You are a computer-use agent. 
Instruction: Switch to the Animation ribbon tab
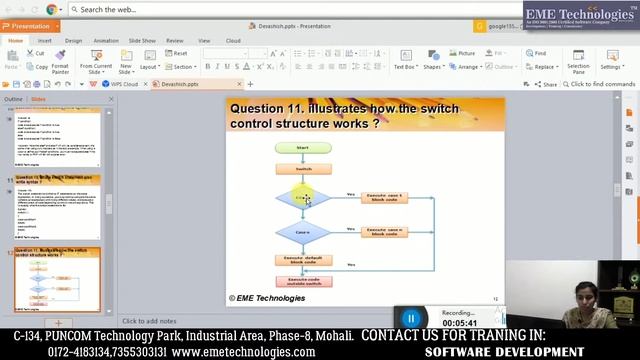coord(106,41)
